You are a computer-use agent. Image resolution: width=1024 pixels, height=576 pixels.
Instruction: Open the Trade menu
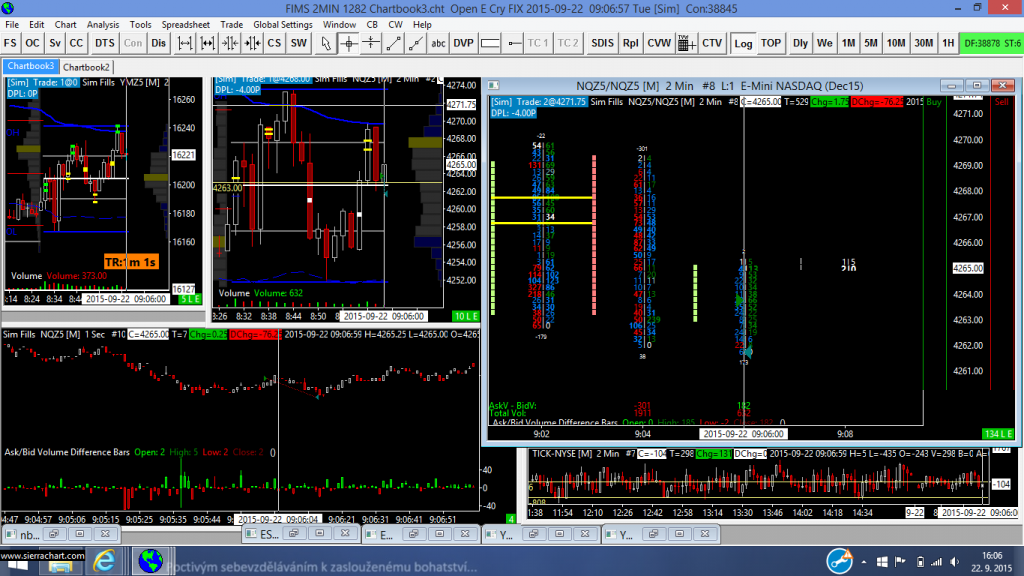(x=231, y=24)
